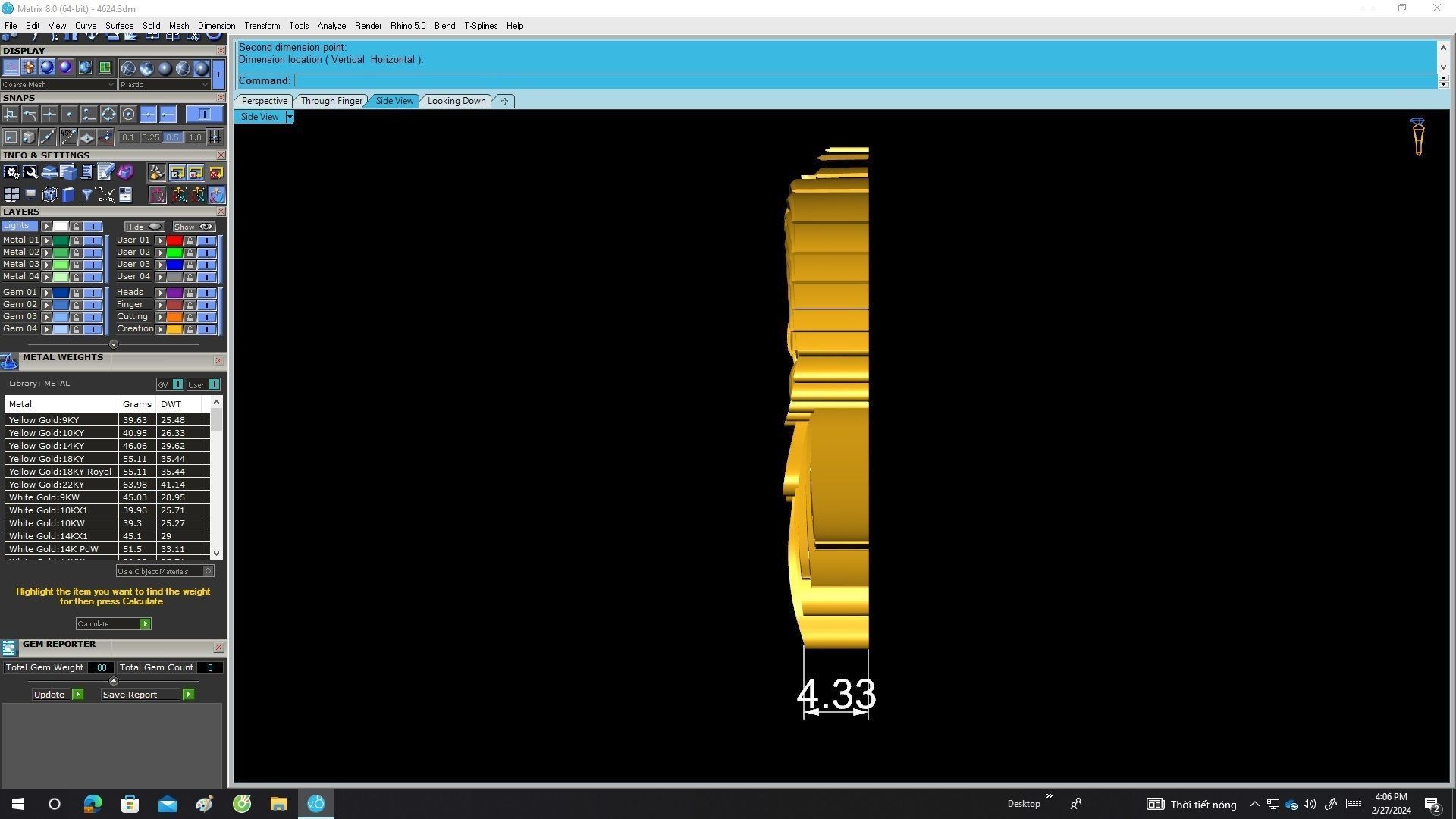The image size is (1456, 819).
Task: Toggle GV library switch in Metal Weights
Action: pos(177,384)
